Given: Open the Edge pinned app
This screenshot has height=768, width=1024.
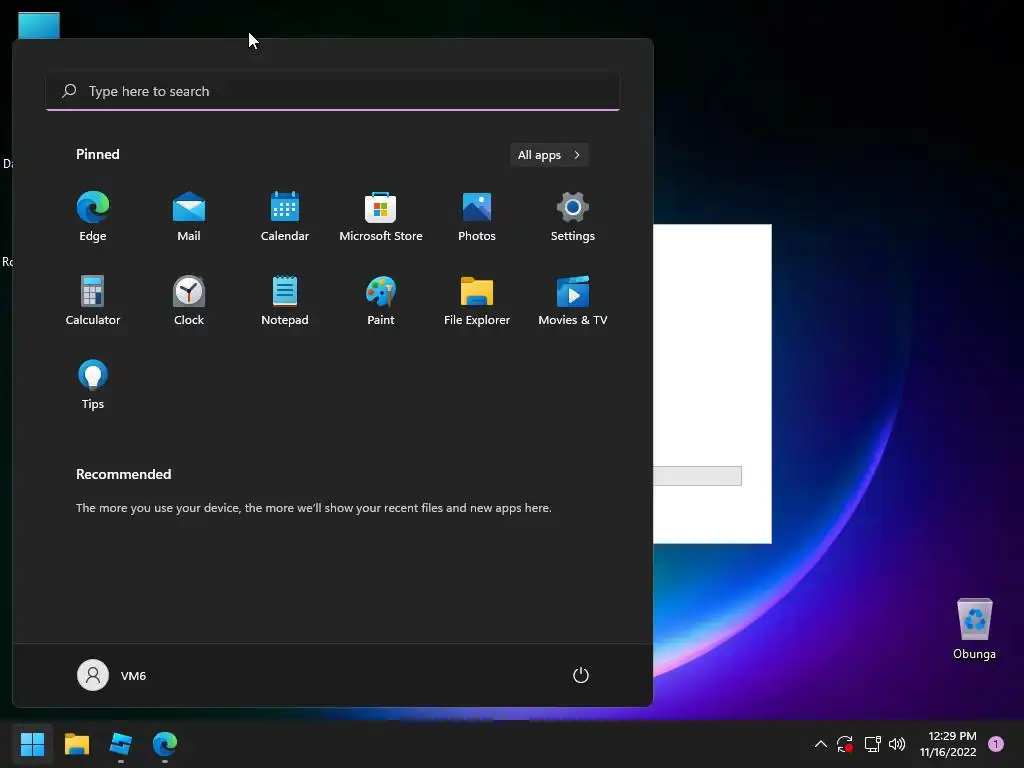Looking at the screenshot, I should pyautogui.click(x=93, y=217).
